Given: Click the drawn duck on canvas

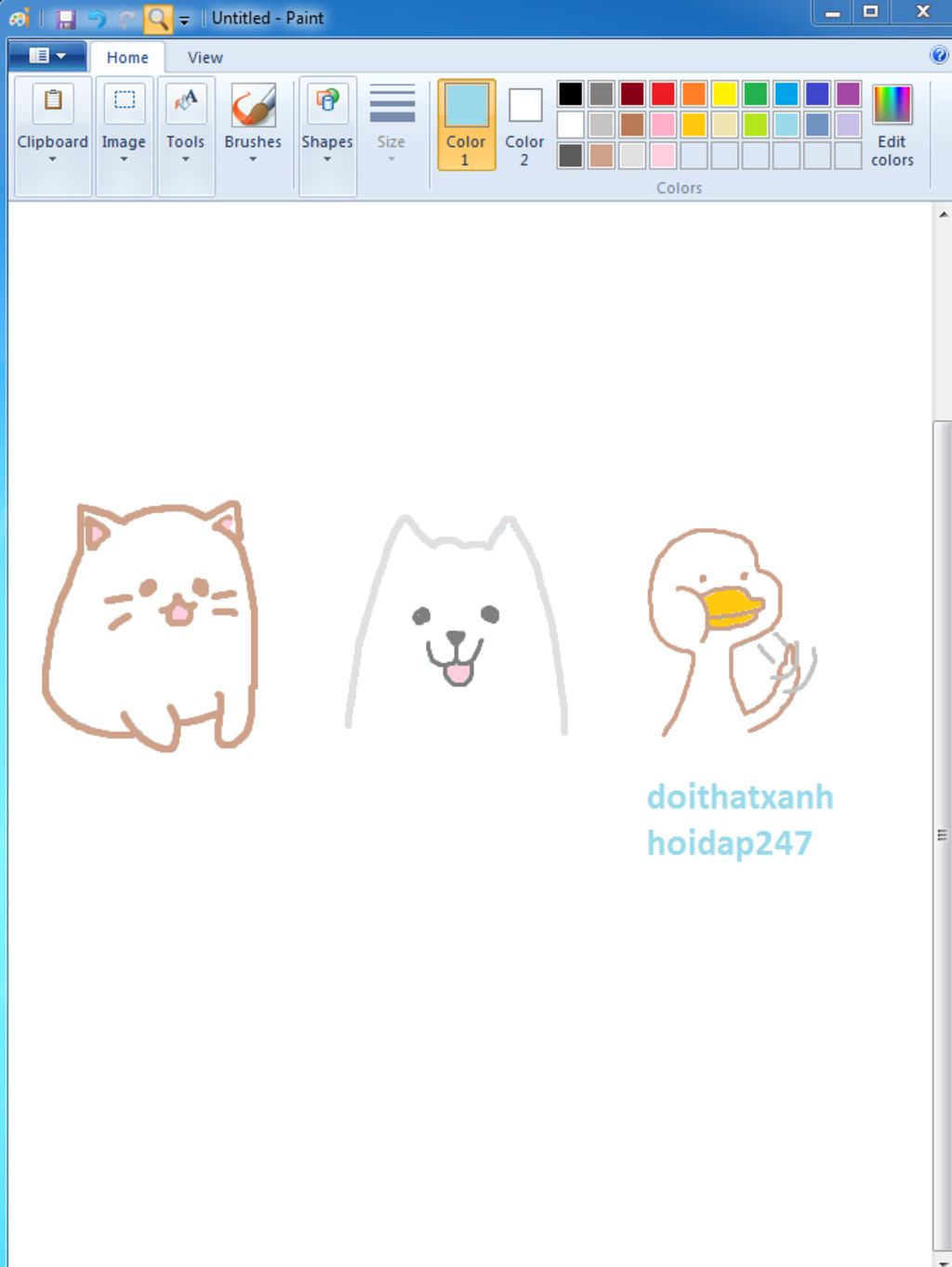Looking at the screenshot, I should point(732,632).
